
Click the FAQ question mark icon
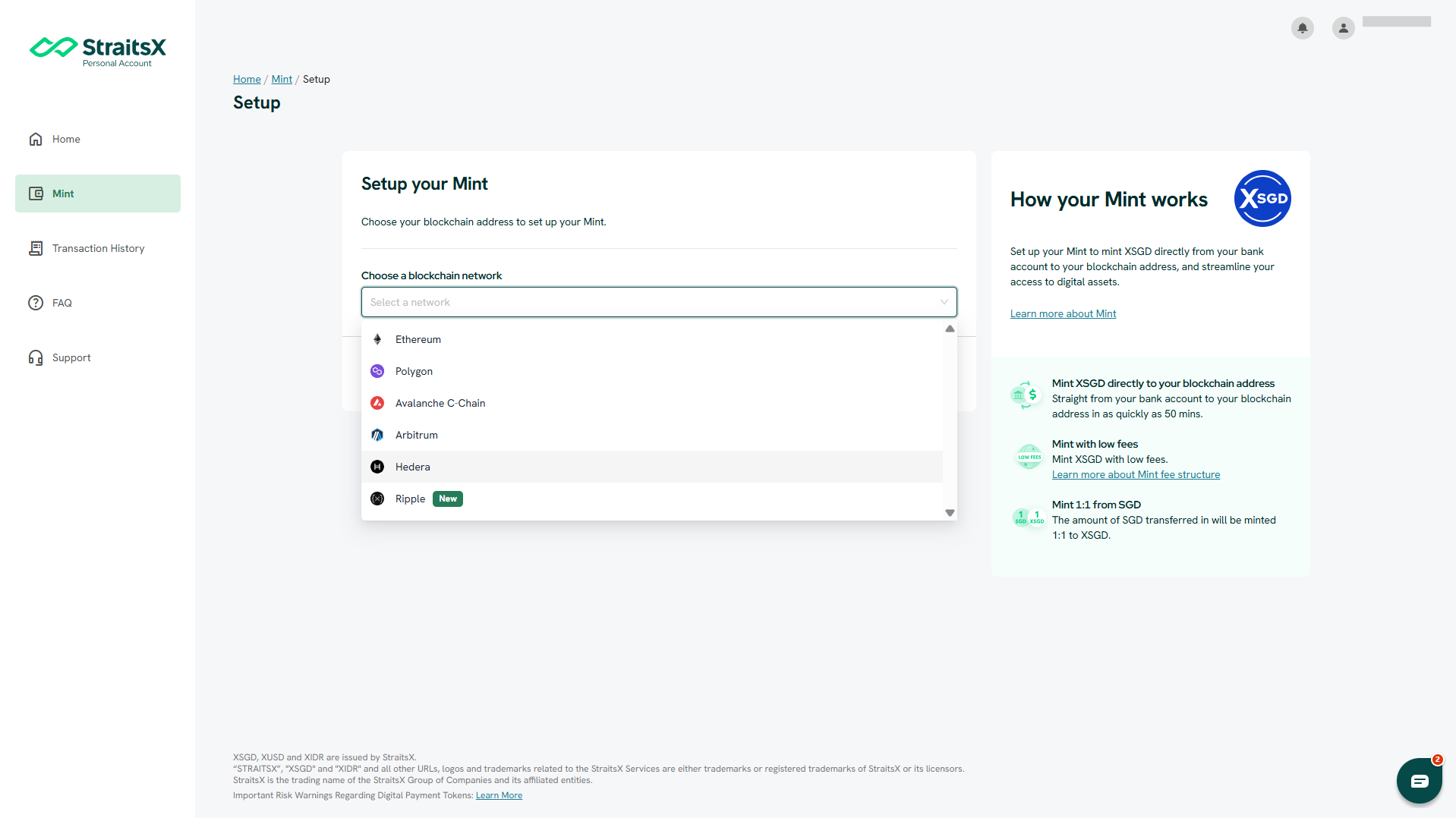click(36, 303)
